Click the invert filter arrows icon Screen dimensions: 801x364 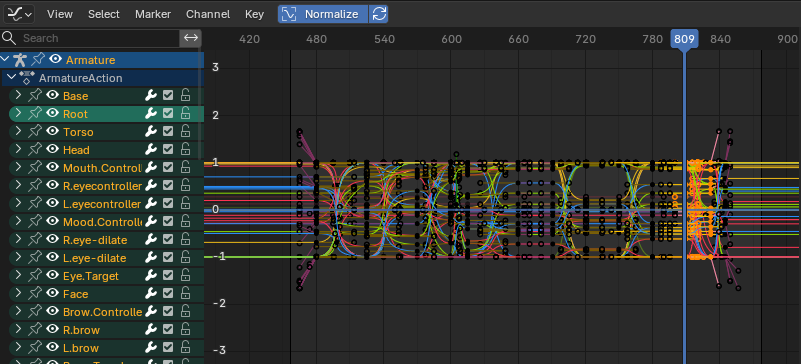pos(191,38)
